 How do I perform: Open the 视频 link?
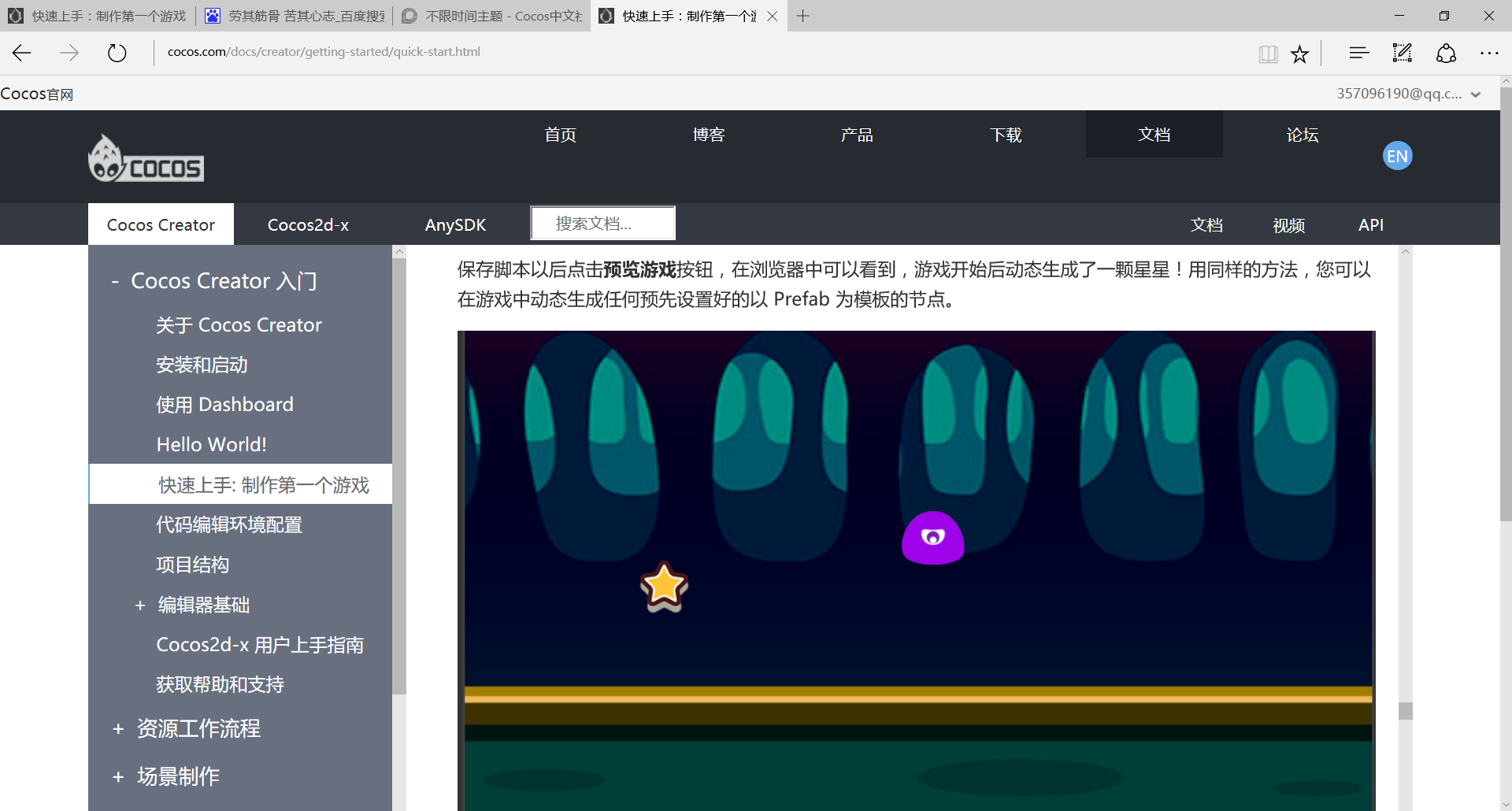click(1289, 225)
